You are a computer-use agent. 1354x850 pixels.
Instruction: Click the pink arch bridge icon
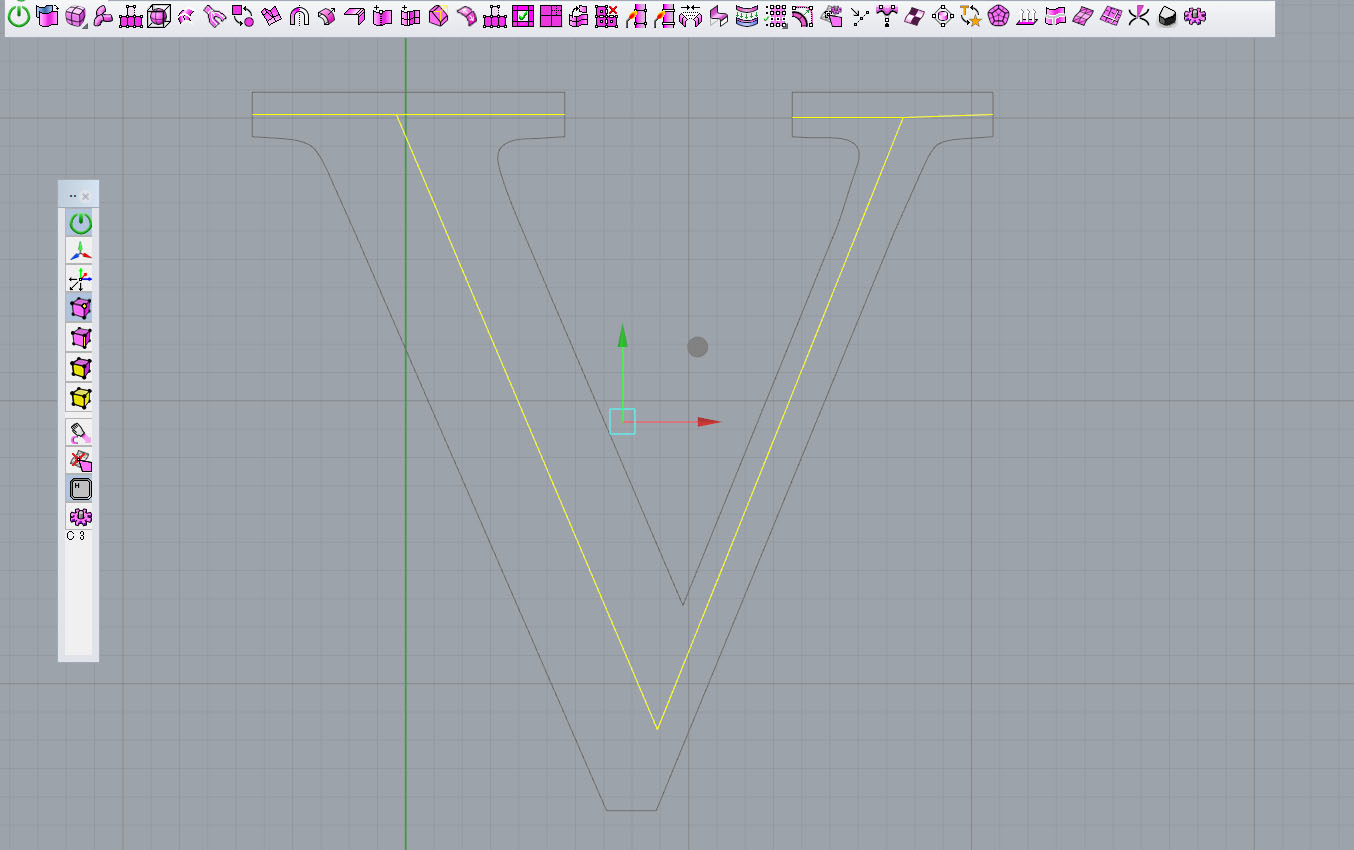pos(298,17)
